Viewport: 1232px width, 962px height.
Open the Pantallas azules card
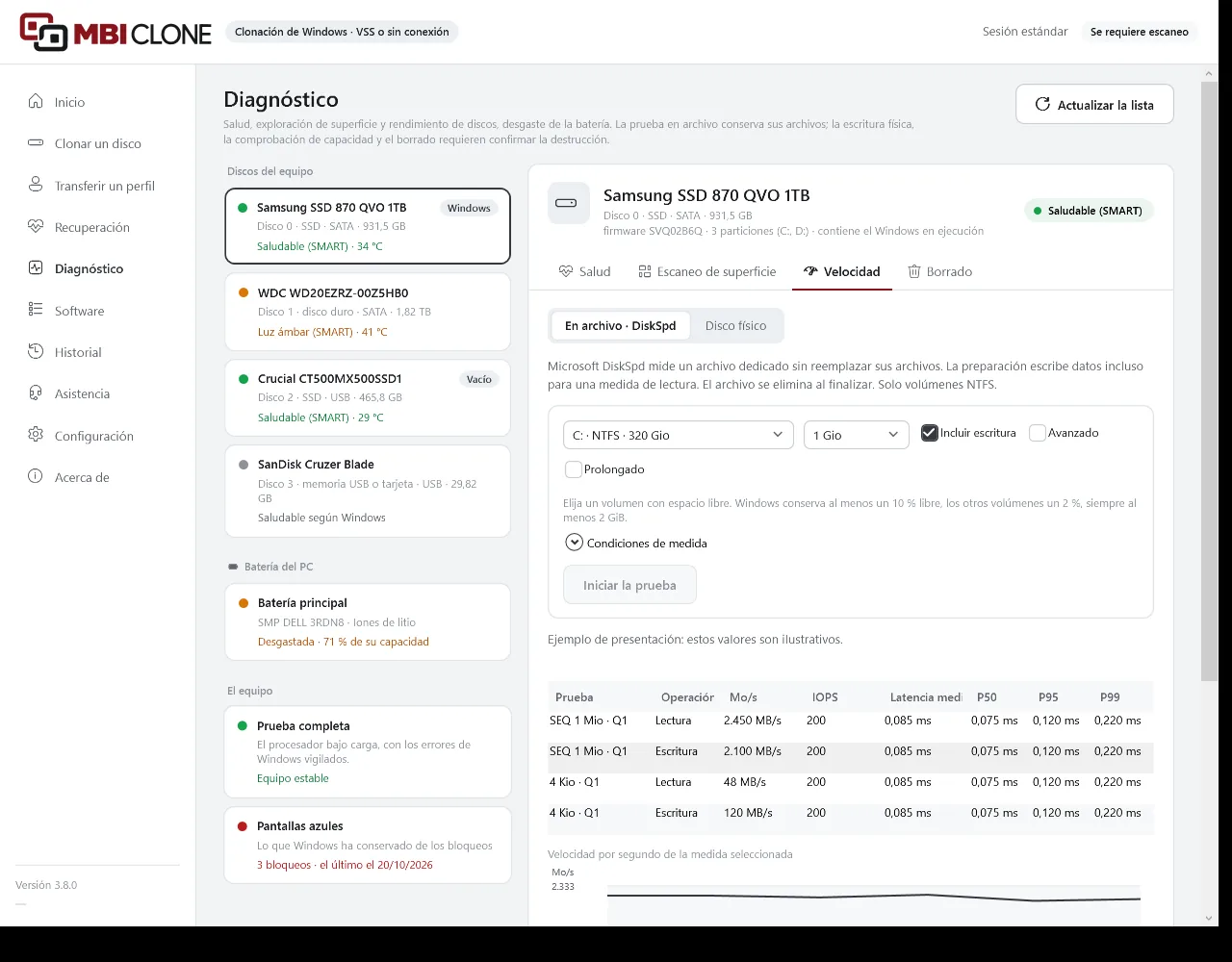coord(368,845)
